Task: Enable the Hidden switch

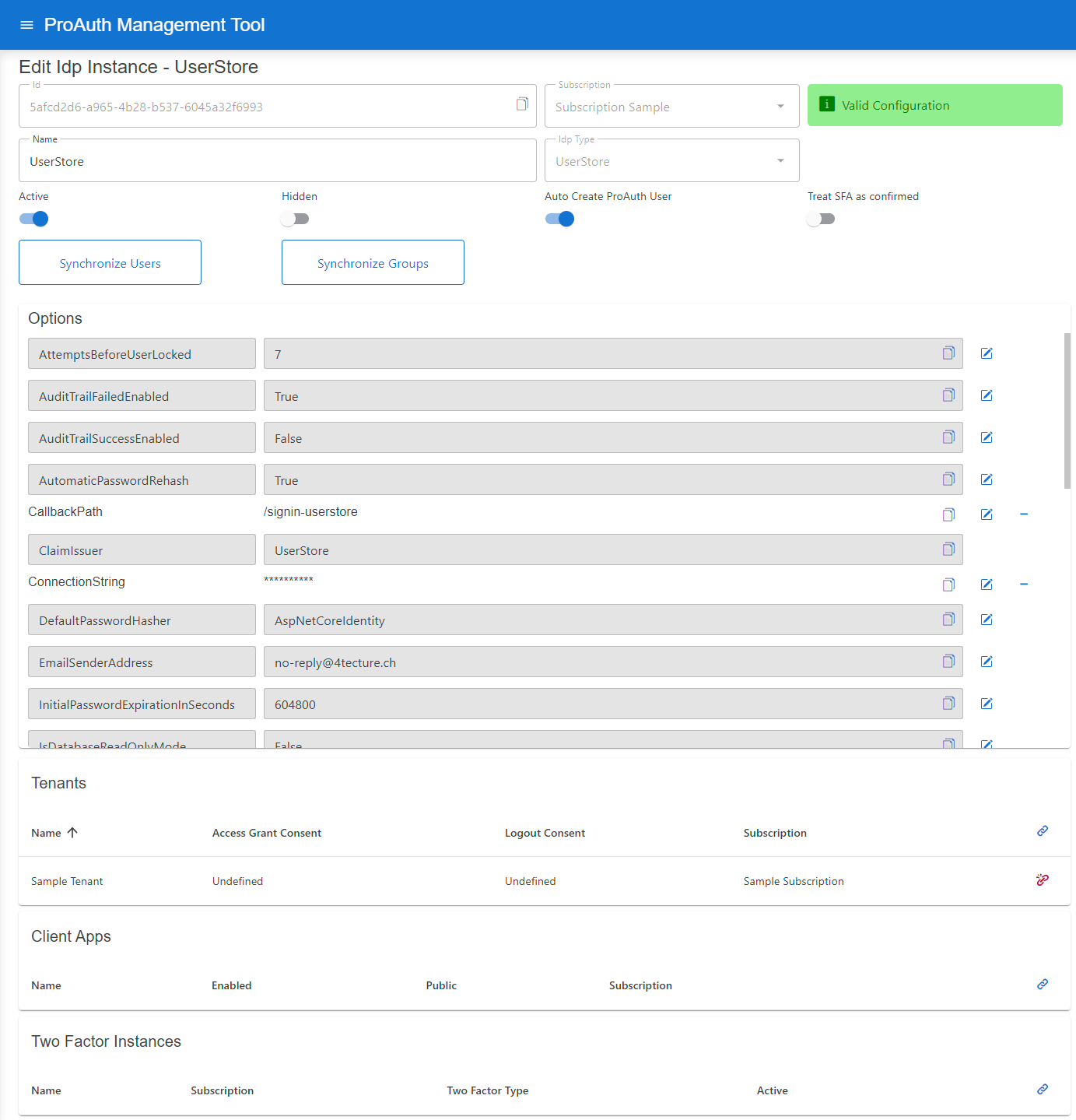Action: [295, 219]
